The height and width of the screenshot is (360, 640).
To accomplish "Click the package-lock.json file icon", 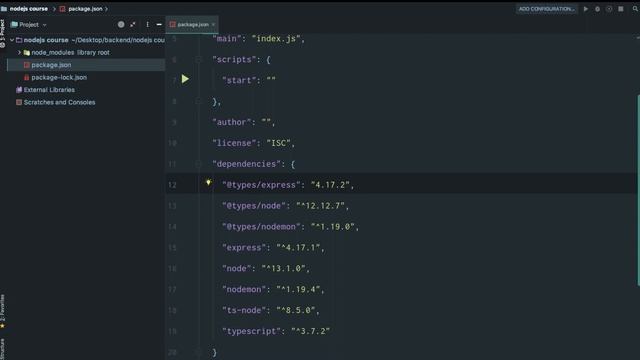I will (x=27, y=77).
